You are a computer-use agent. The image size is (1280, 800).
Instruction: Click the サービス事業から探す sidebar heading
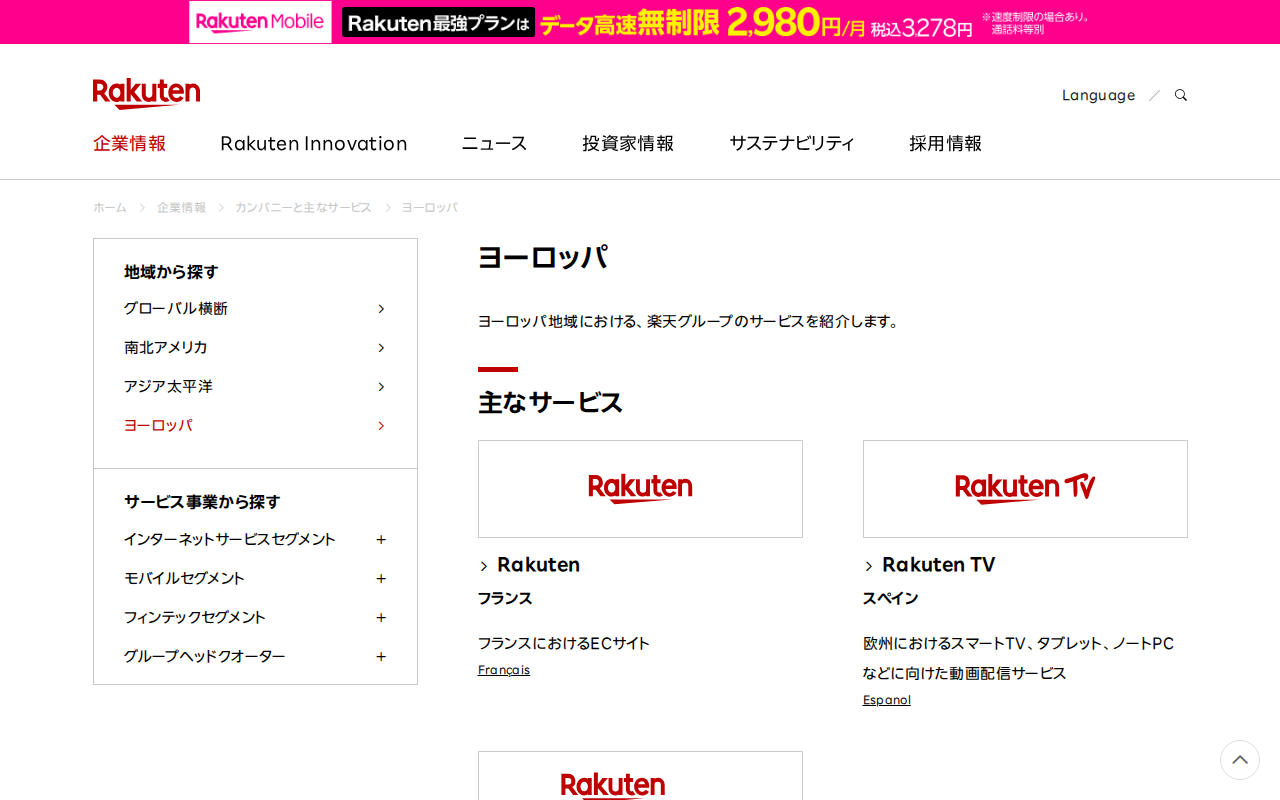click(x=202, y=501)
